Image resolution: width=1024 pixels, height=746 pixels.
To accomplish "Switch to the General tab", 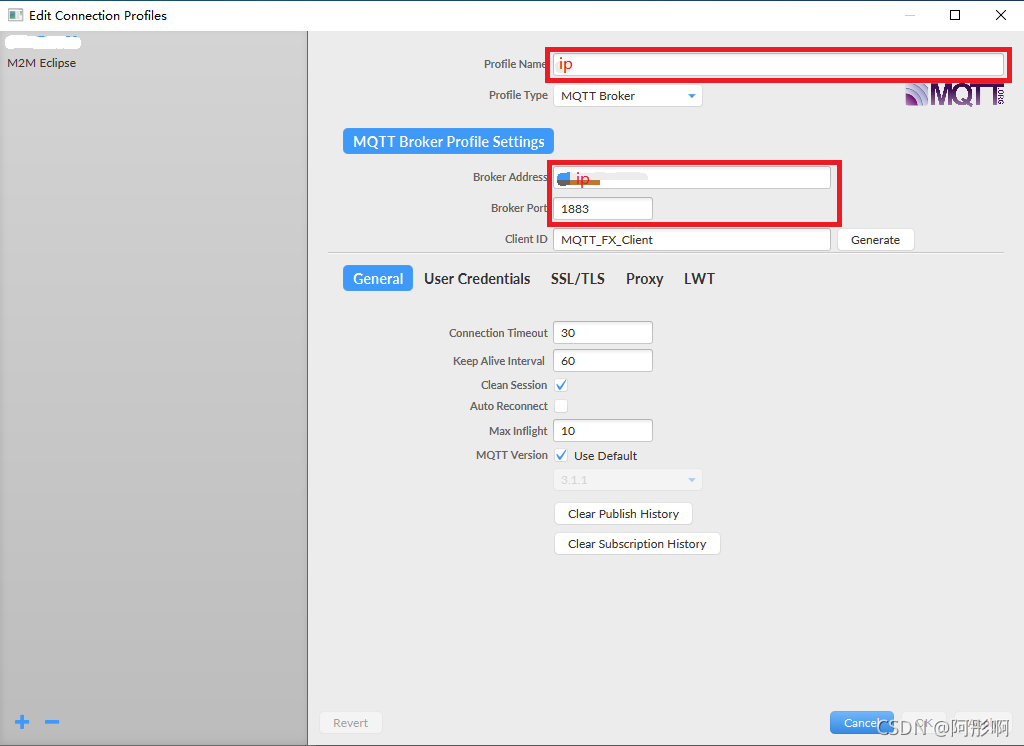I will click(377, 278).
